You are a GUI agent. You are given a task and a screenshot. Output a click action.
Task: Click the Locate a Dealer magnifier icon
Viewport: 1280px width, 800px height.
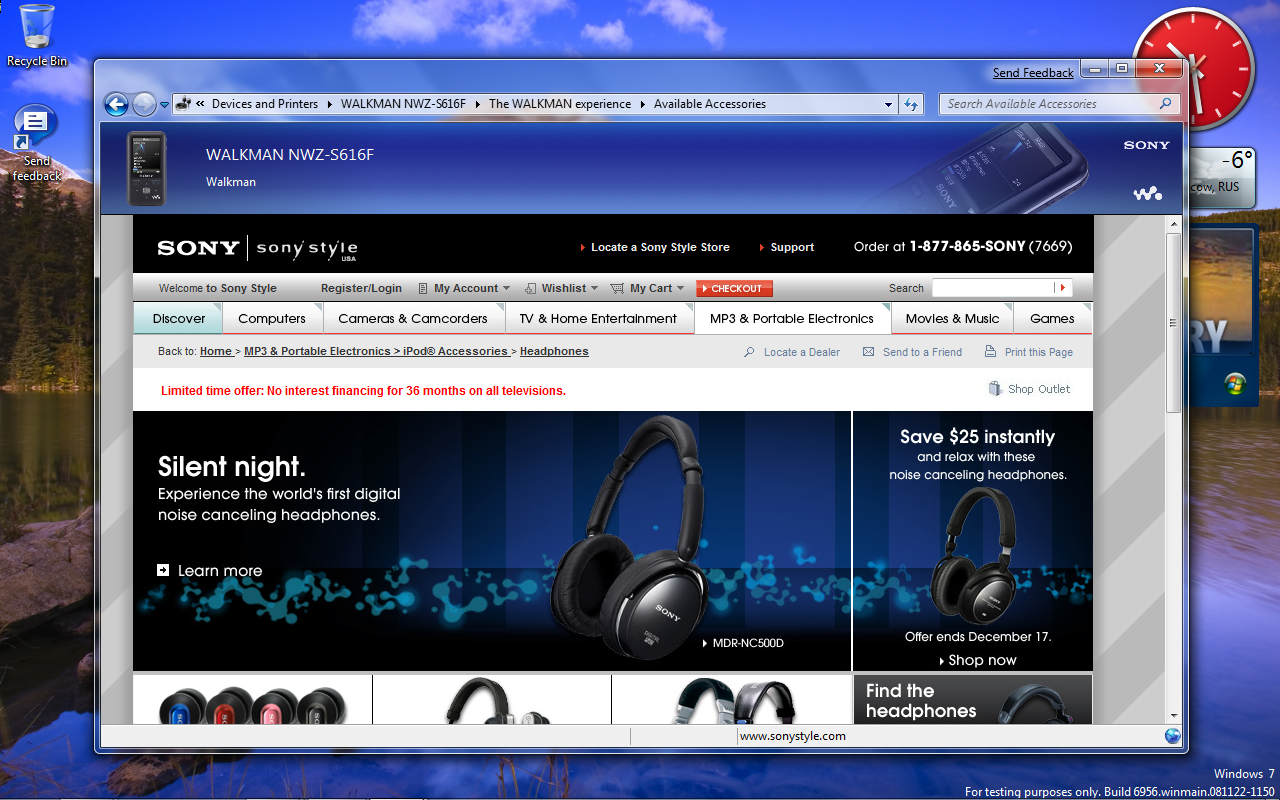(749, 352)
